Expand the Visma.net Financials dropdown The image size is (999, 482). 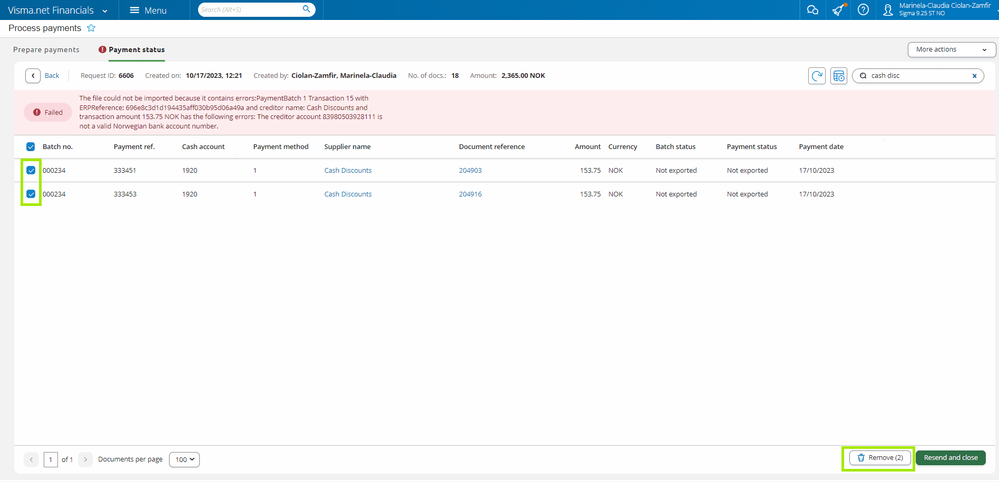(x=104, y=11)
